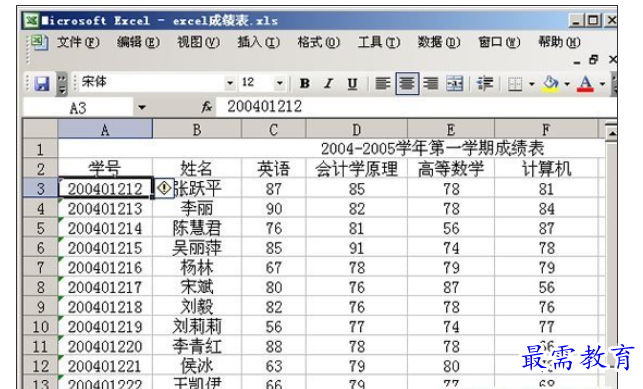Select column A header
Screen dimensions: 643x389
click(x=105, y=130)
